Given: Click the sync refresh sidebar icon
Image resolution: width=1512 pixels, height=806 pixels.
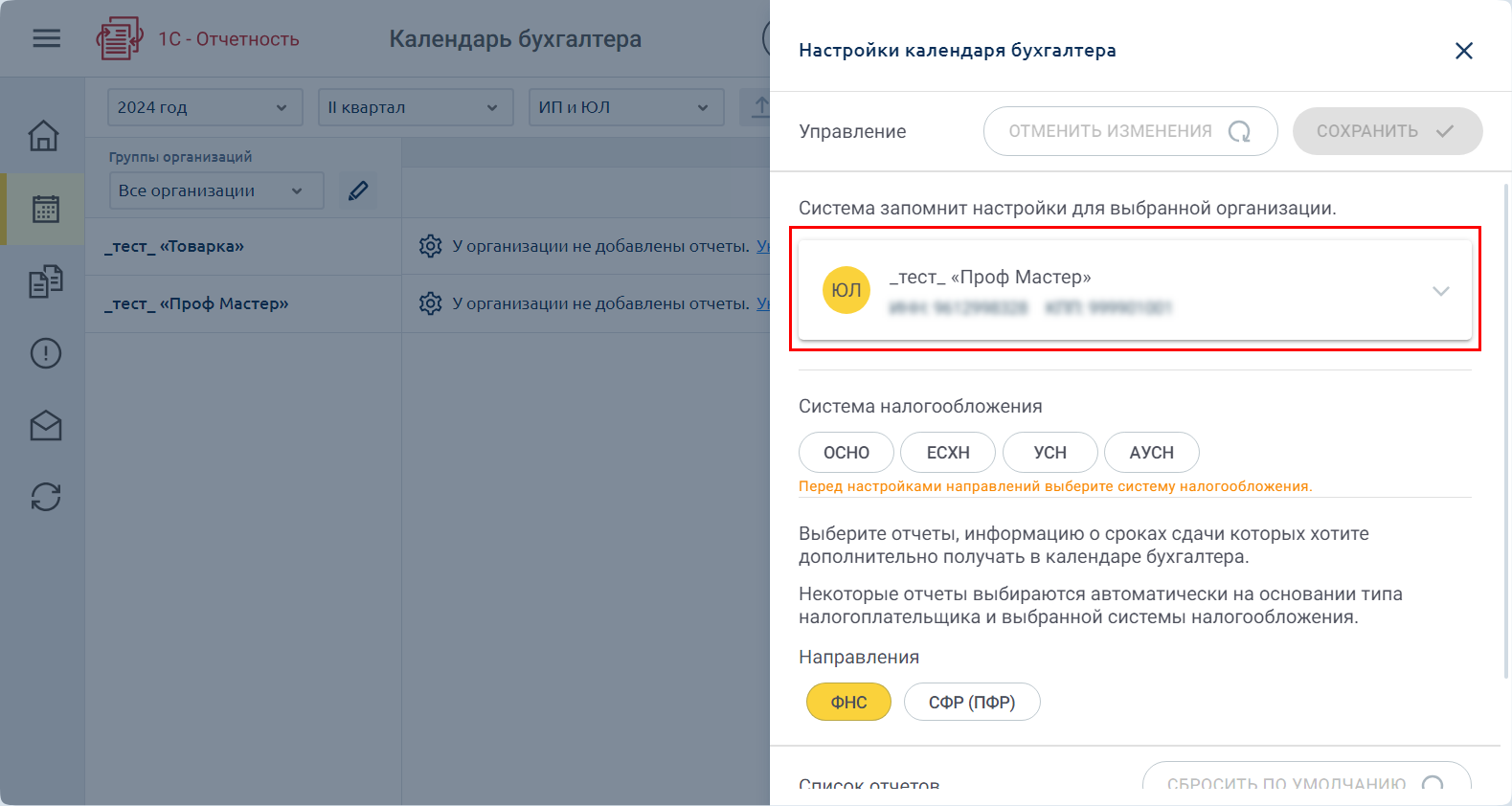Looking at the screenshot, I should [45, 497].
